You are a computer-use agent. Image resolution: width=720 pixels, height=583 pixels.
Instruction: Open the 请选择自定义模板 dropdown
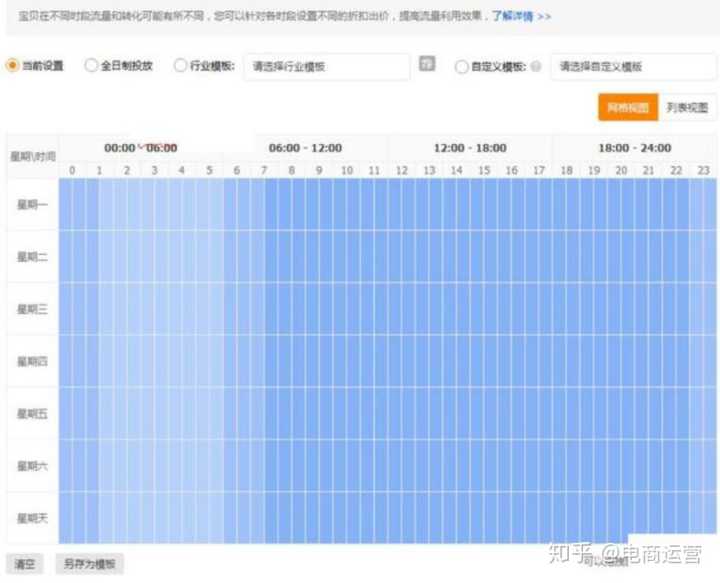tap(633, 67)
